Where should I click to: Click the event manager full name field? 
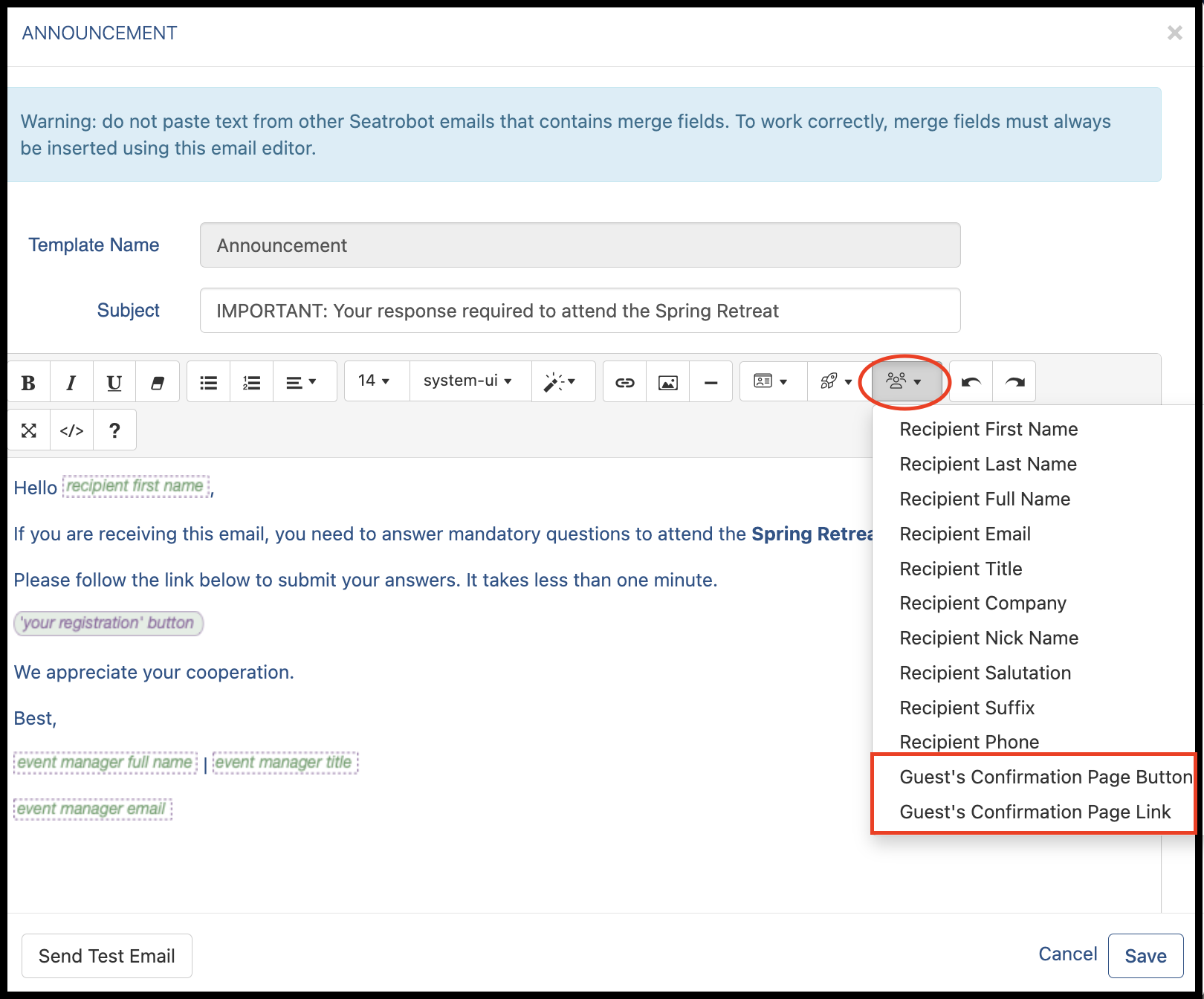point(106,763)
